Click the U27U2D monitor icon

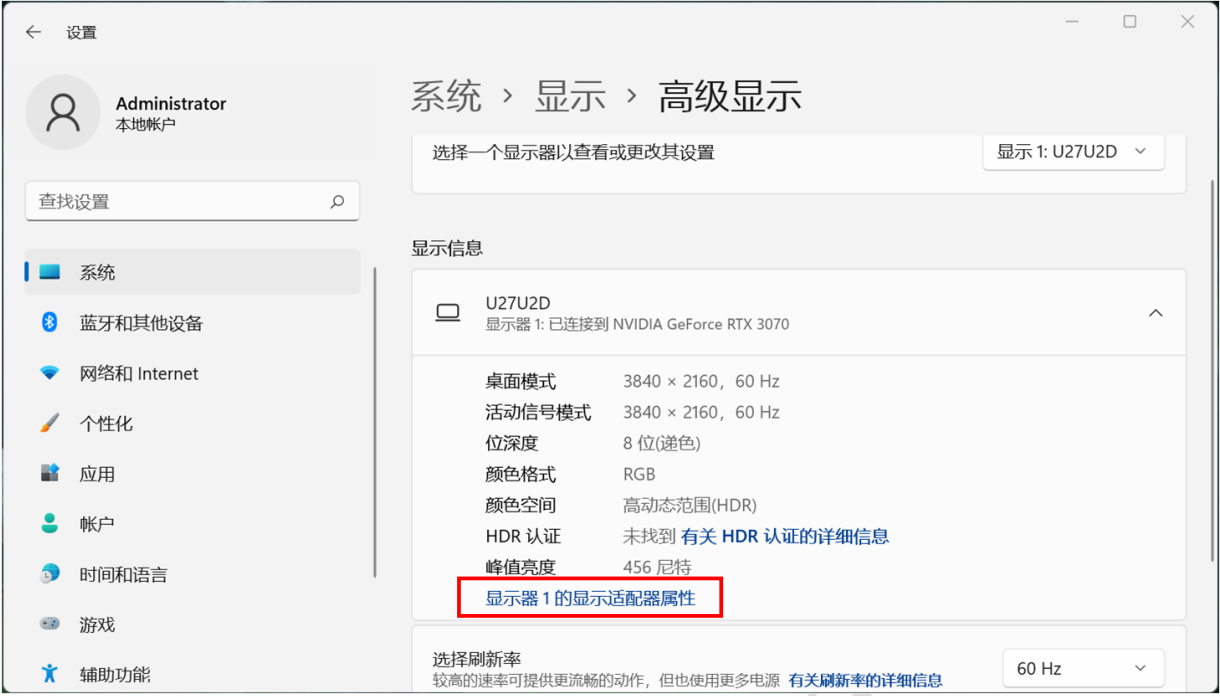coord(448,313)
